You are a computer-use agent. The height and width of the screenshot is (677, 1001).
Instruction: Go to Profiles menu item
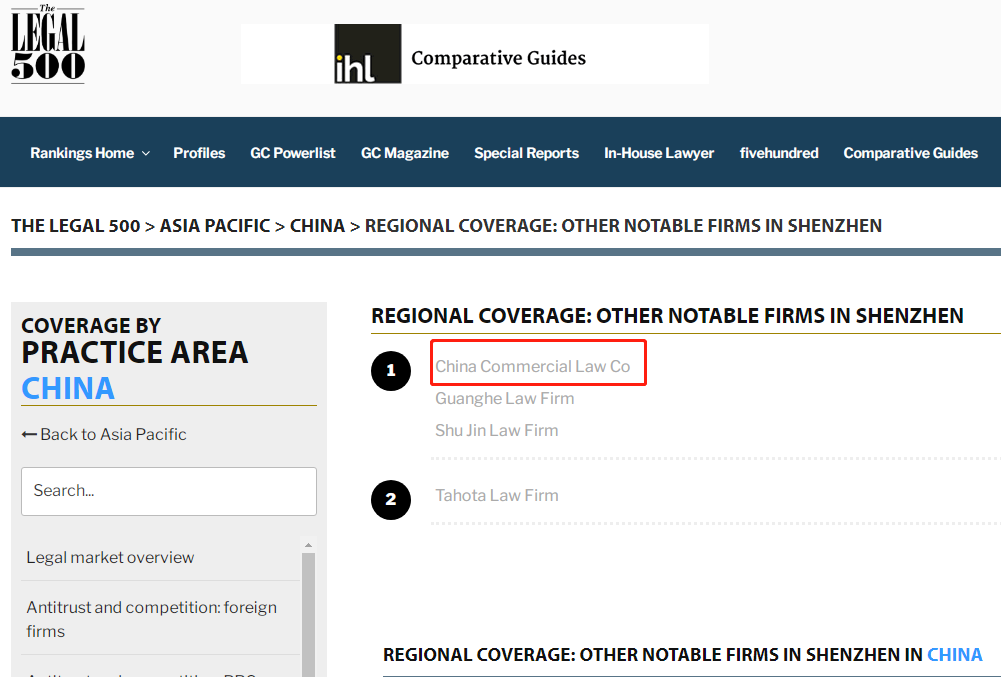click(x=199, y=153)
